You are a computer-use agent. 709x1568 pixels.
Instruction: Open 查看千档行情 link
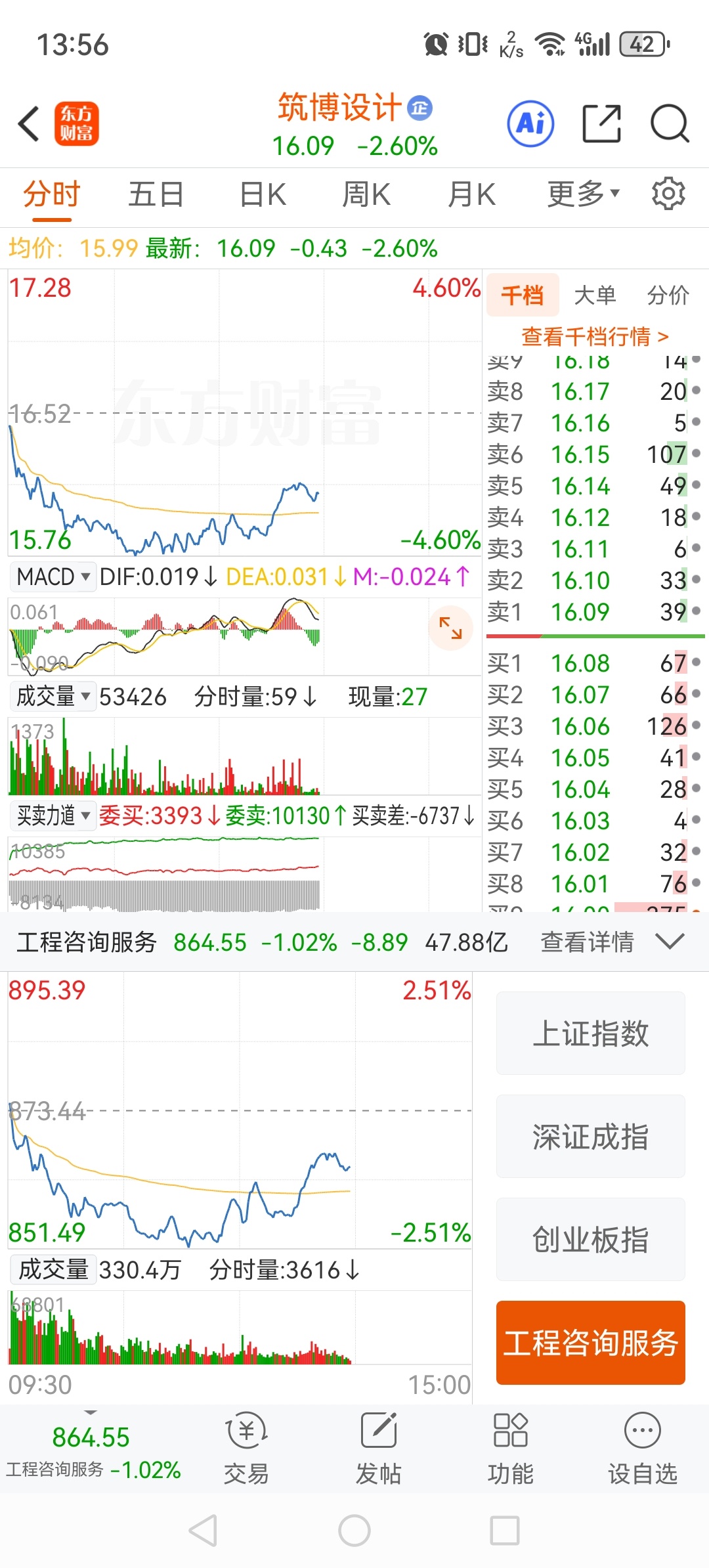[595, 337]
